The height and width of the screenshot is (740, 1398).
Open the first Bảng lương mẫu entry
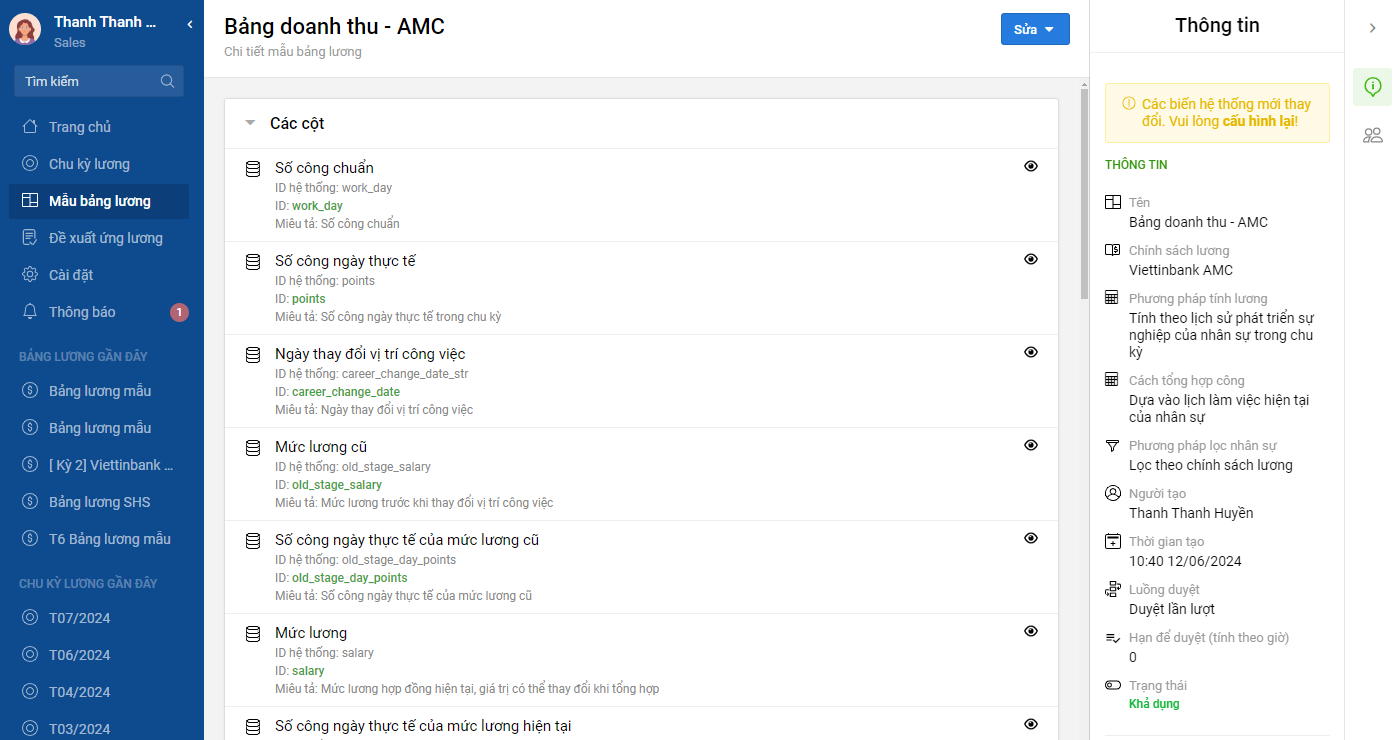click(98, 391)
